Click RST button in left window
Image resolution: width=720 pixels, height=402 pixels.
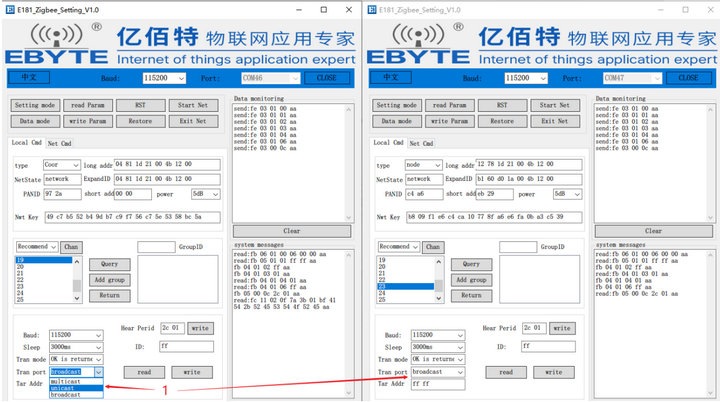click(141, 105)
